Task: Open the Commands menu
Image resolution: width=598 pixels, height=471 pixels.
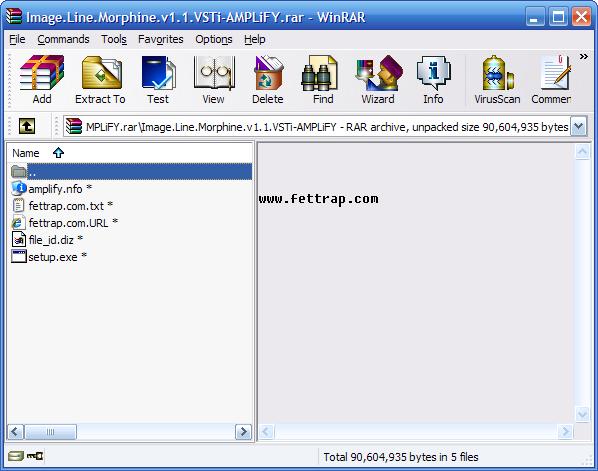Action: [63, 39]
